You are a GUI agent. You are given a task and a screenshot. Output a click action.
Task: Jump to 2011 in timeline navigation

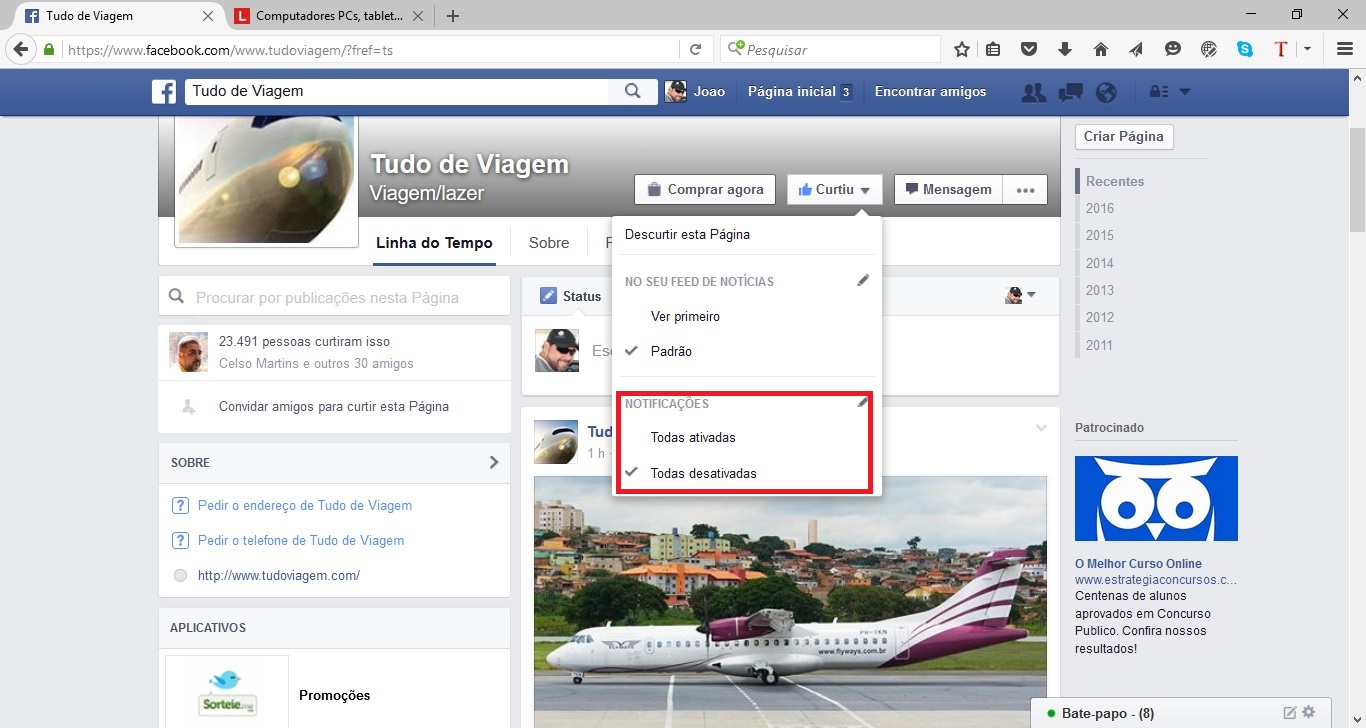[x=1100, y=345]
